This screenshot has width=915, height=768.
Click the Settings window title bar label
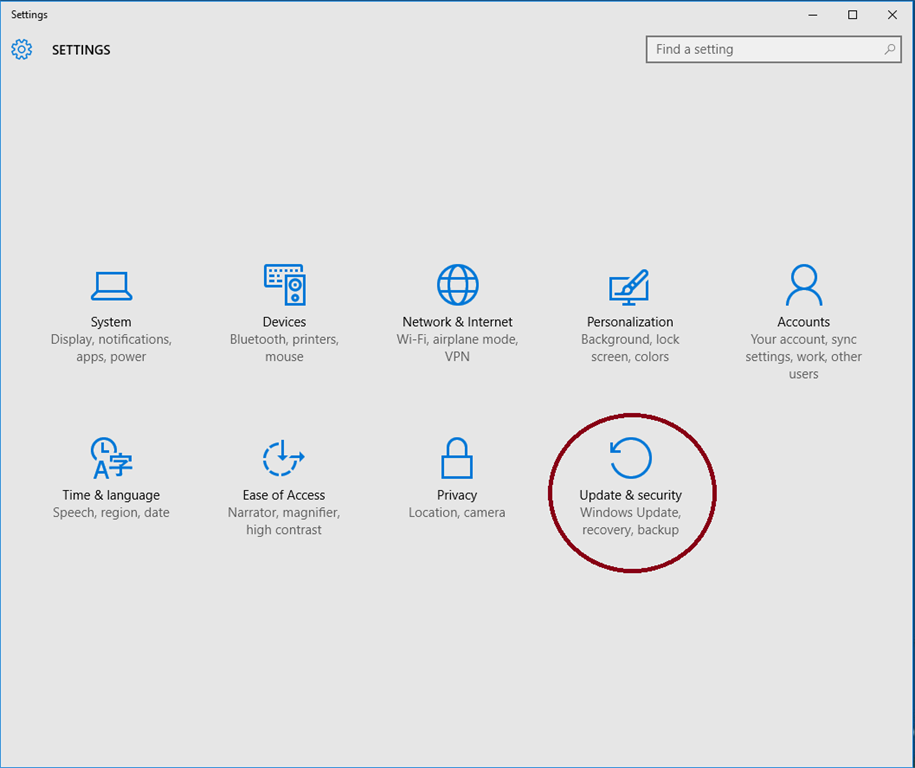[29, 14]
